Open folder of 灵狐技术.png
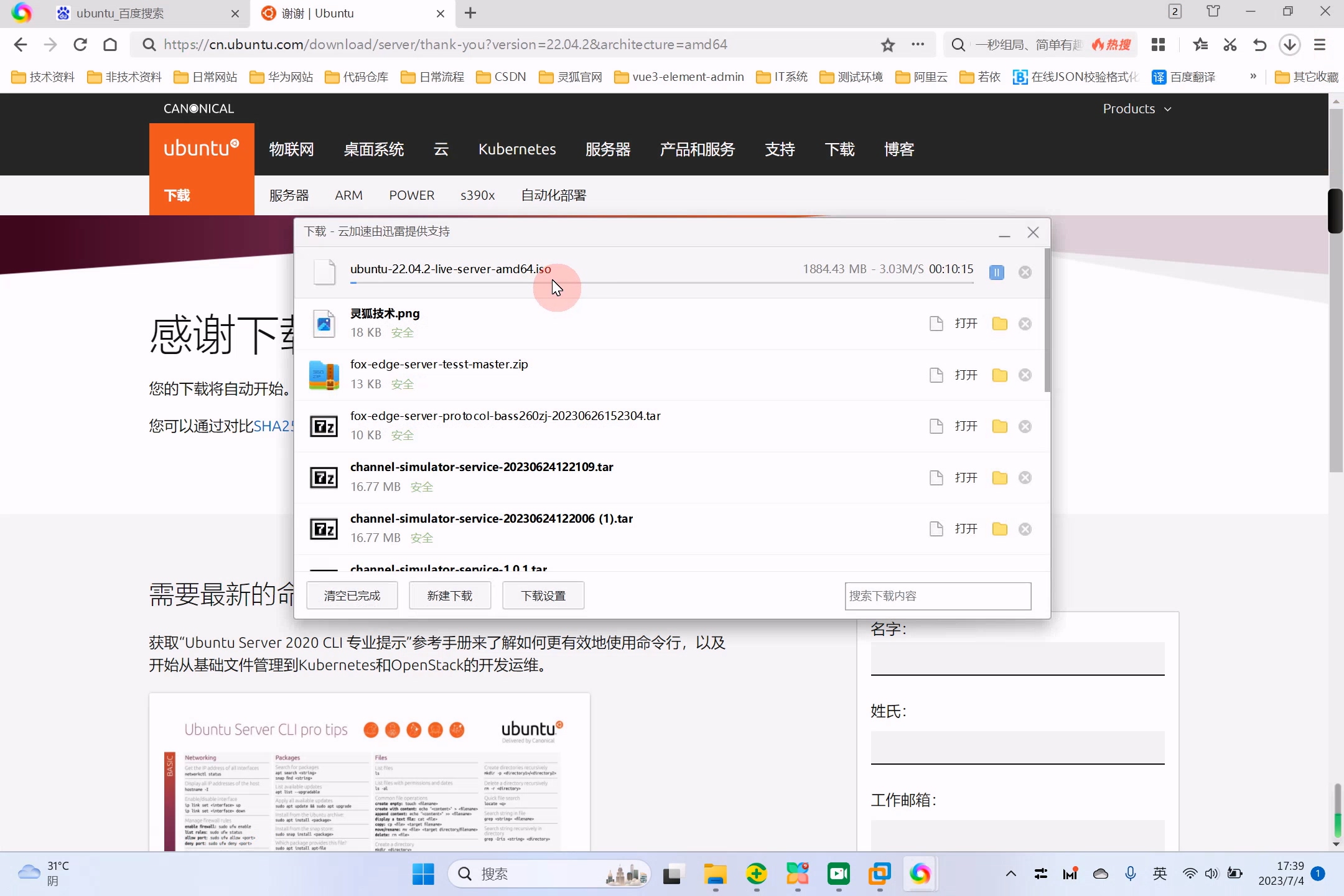This screenshot has height=896, width=1344. tap(1000, 324)
